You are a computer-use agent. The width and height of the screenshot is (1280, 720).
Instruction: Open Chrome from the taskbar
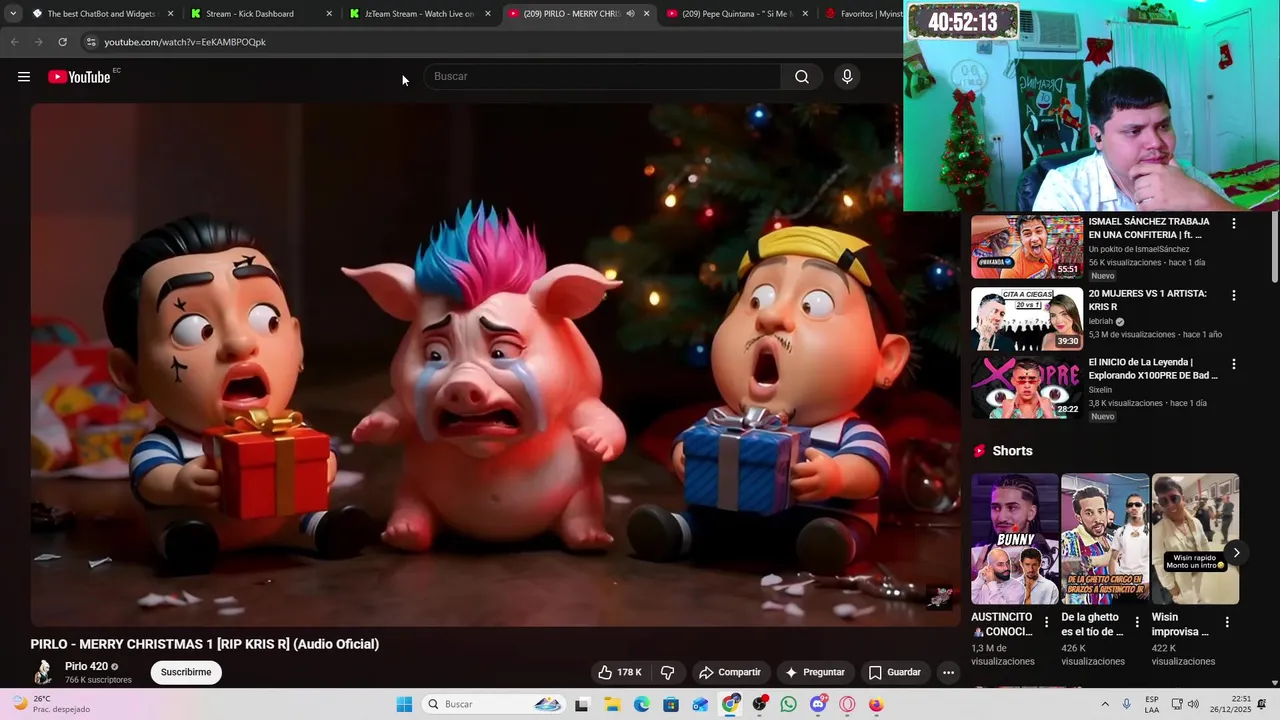coord(731,704)
